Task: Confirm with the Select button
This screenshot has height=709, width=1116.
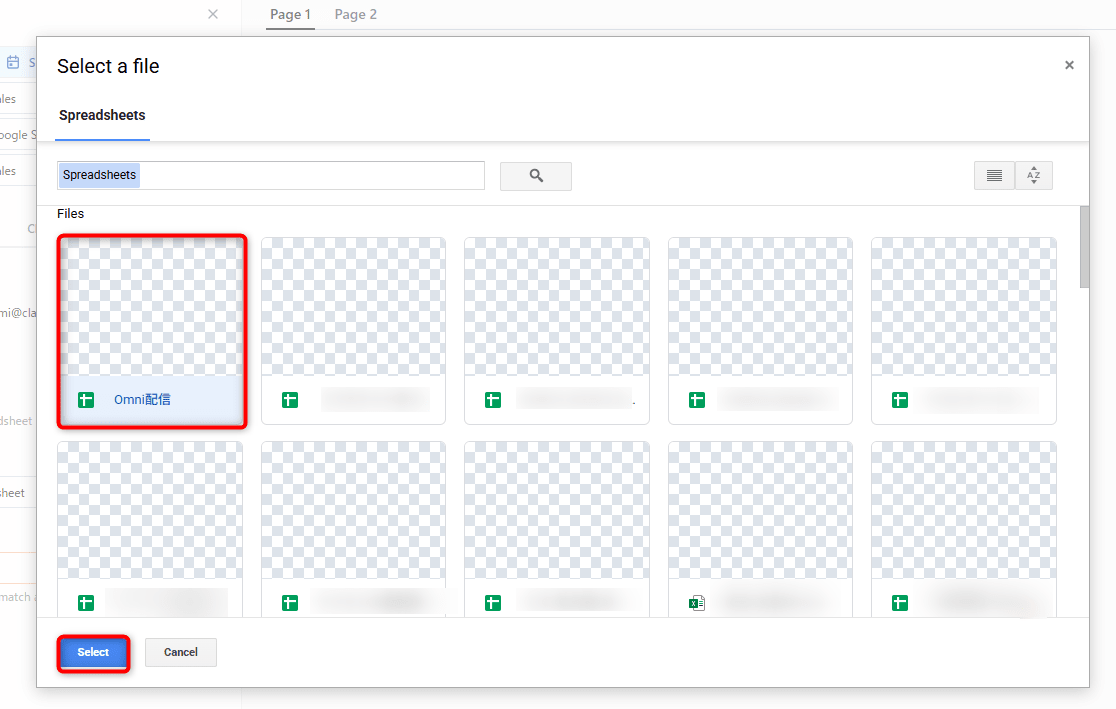Action: point(93,653)
